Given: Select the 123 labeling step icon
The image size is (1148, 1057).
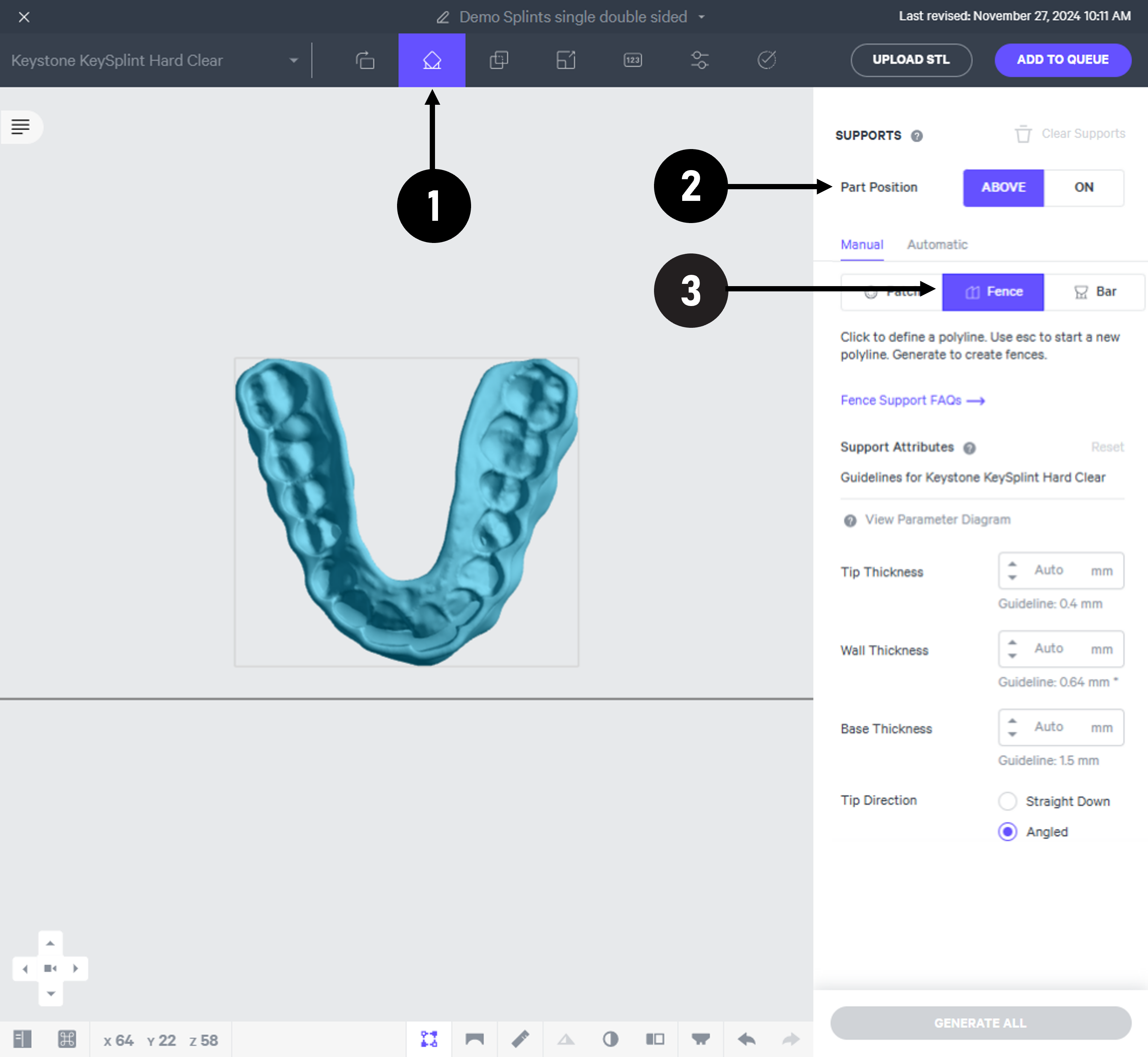Looking at the screenshot, I should 633,60.
